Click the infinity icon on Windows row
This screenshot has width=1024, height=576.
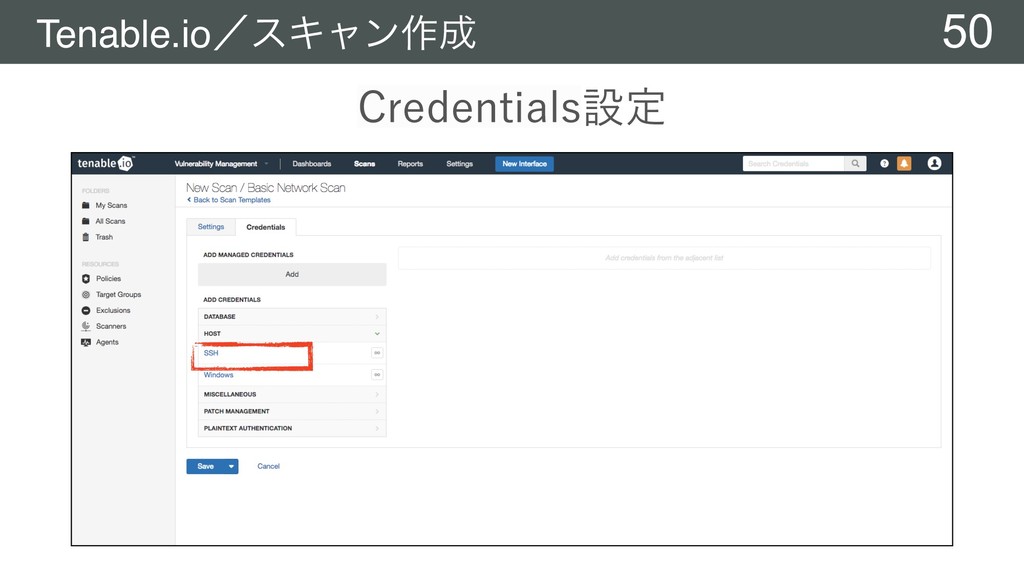click(377, 375)
